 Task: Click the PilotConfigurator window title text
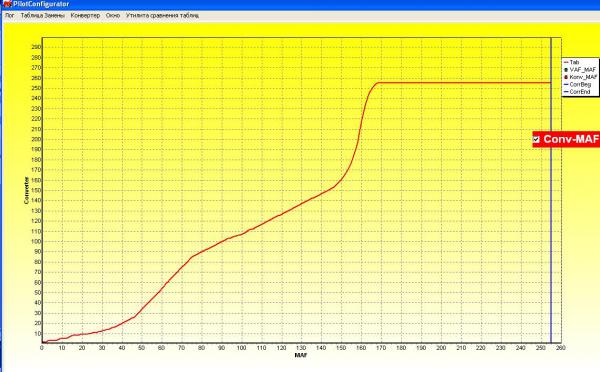click(x=41, y=4)
